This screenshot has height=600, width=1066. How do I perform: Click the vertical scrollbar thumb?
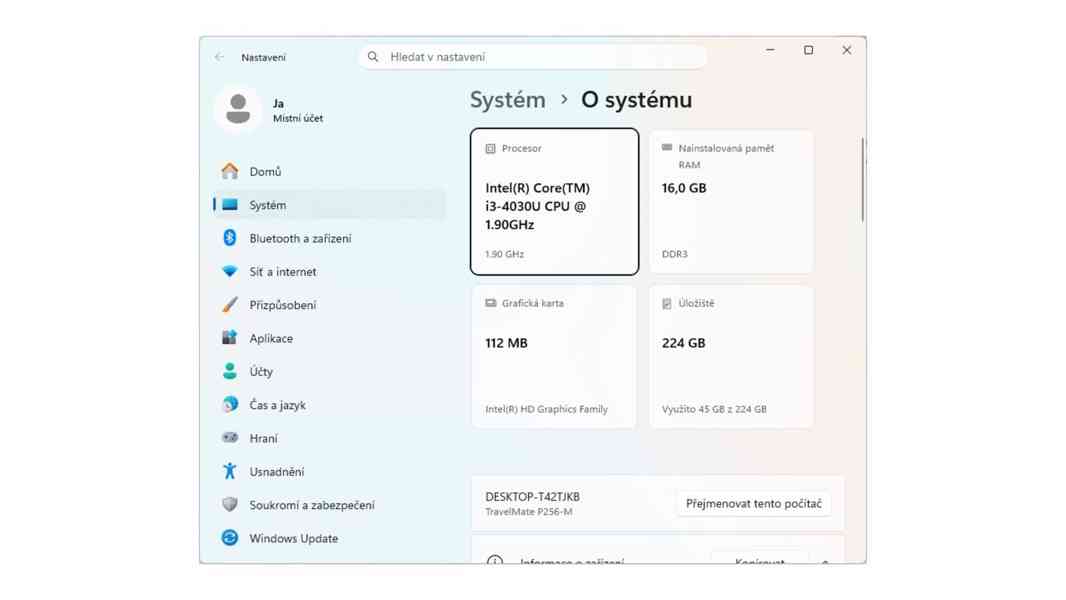(862, 179)
